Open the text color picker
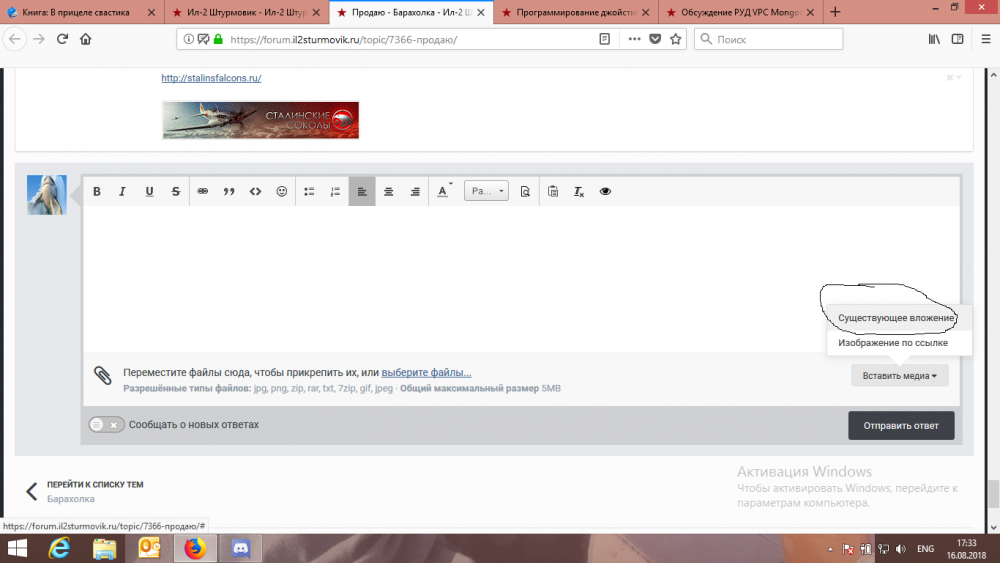Viewport: 1000px width, 563px height. 444,191
